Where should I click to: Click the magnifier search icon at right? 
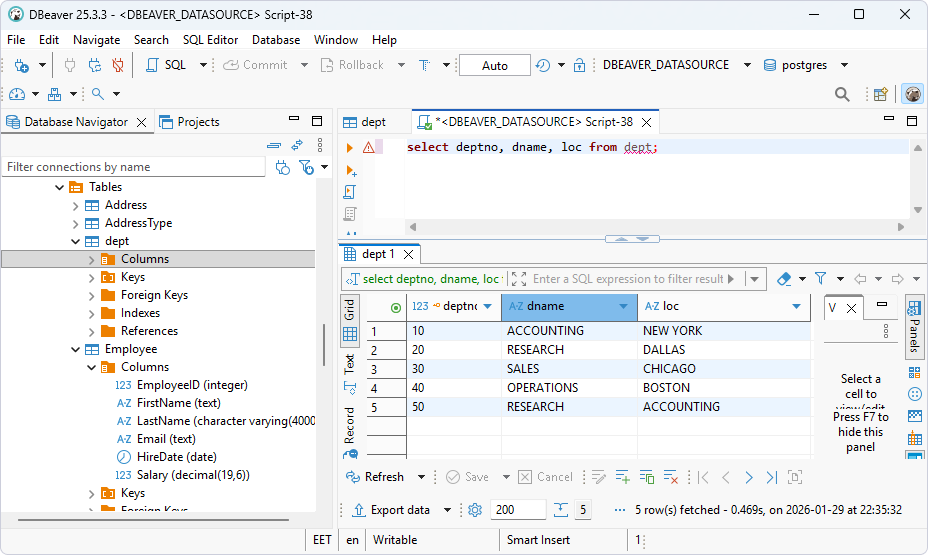click(842, 94)
